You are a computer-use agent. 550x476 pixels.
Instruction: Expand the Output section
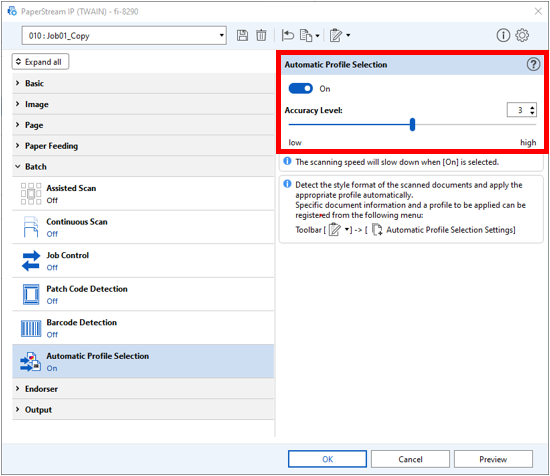(143, 410)
